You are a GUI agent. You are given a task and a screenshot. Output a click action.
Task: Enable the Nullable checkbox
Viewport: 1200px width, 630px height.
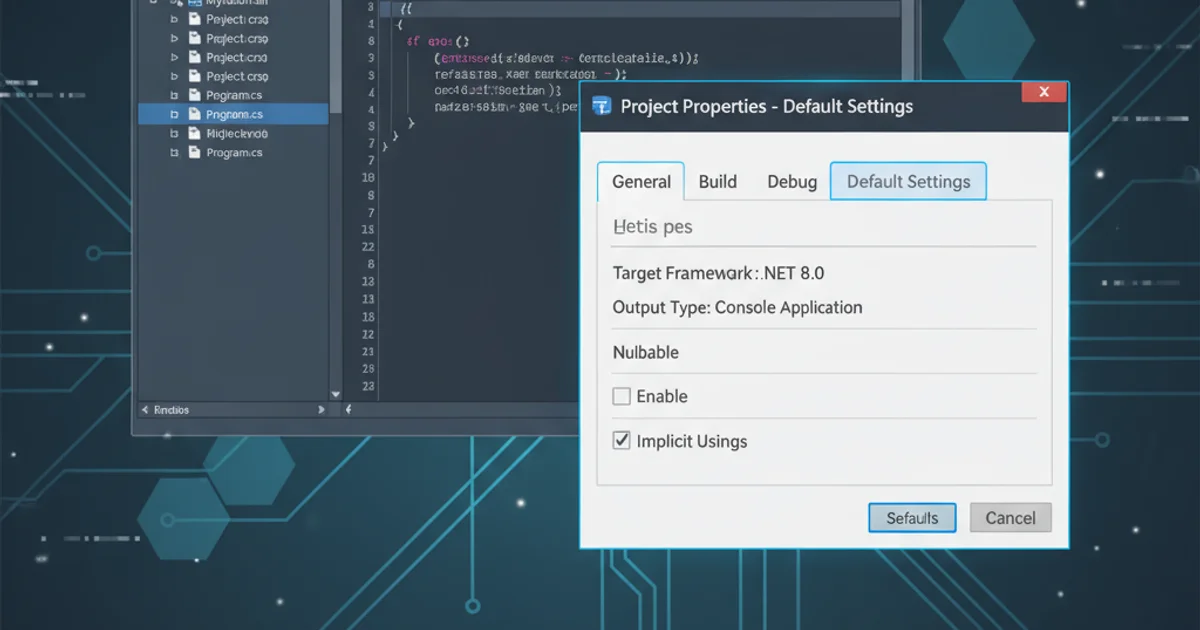(x=621, y=396)
